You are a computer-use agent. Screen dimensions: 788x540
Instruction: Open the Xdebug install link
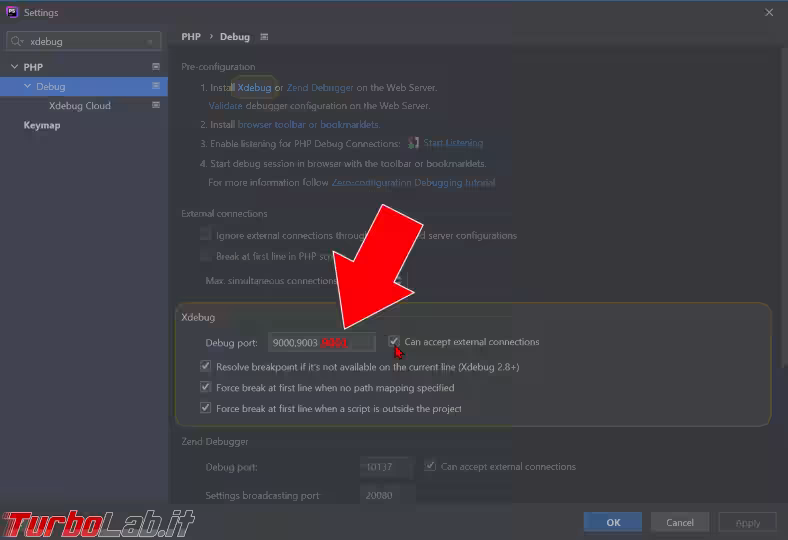(254, 87)
